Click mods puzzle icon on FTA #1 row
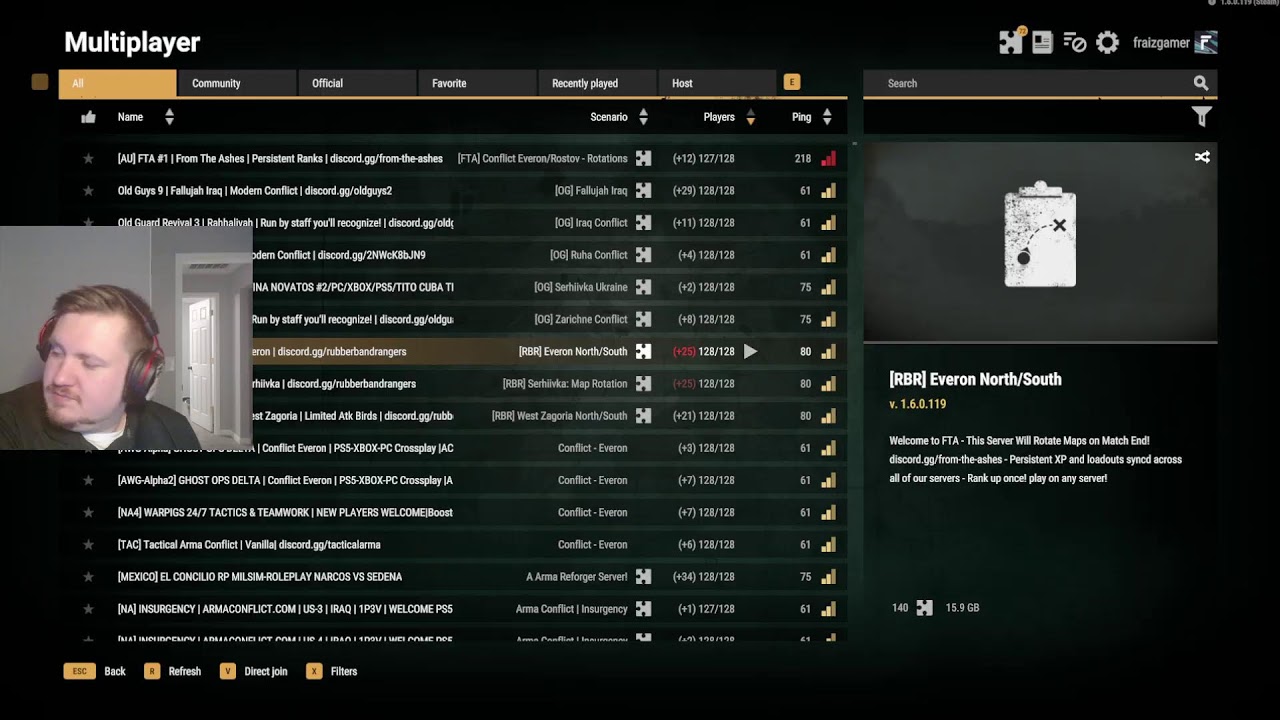1280x720 pixels. point(643,159)
